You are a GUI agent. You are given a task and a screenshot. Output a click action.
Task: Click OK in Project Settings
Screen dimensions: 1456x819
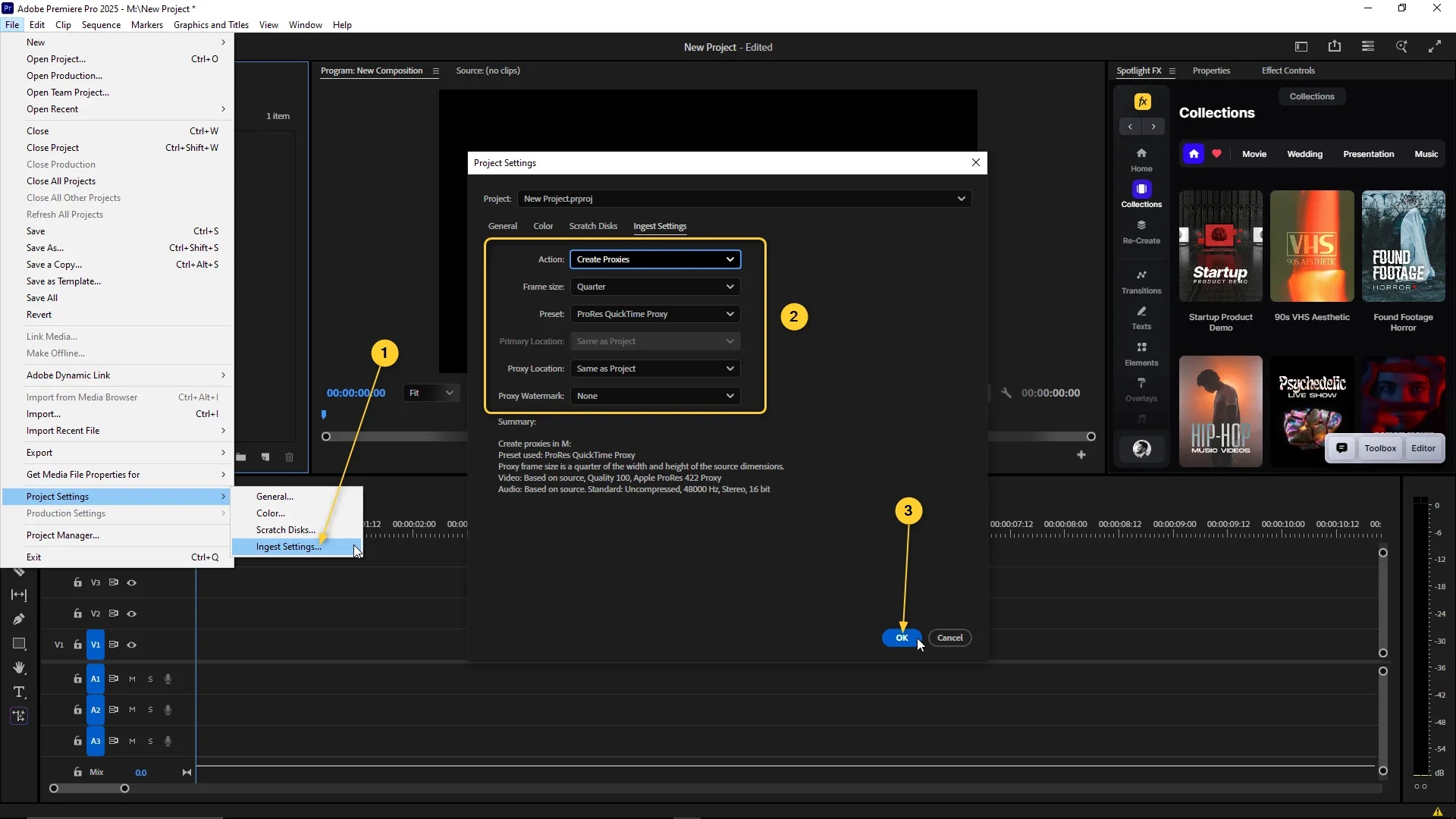pos(902,638)
